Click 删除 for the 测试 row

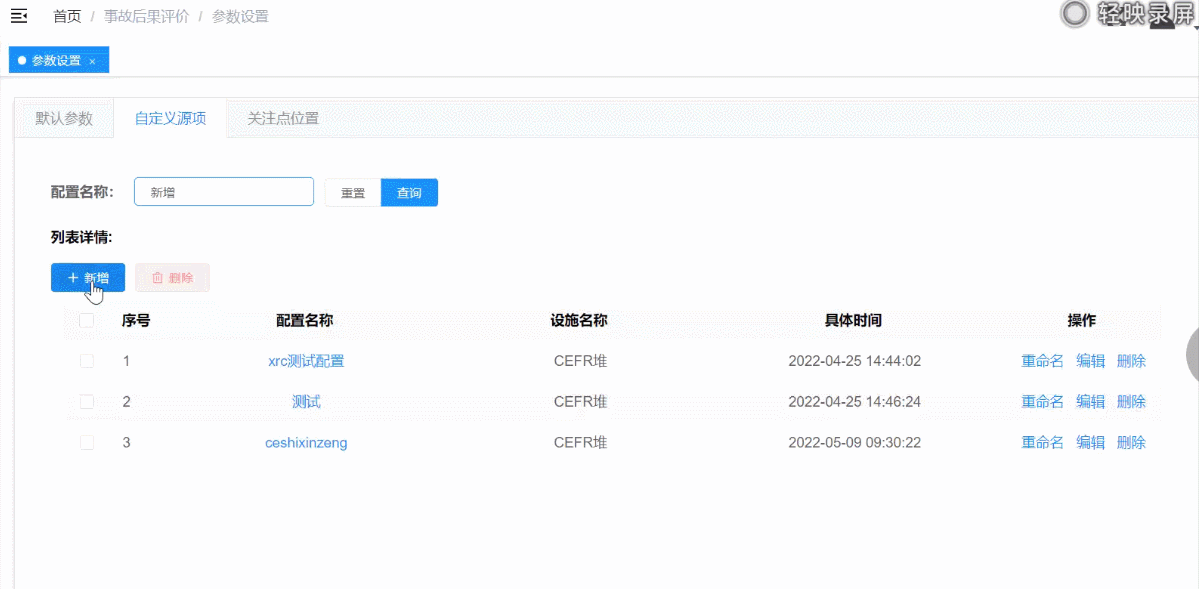[x=1132, y=402]
